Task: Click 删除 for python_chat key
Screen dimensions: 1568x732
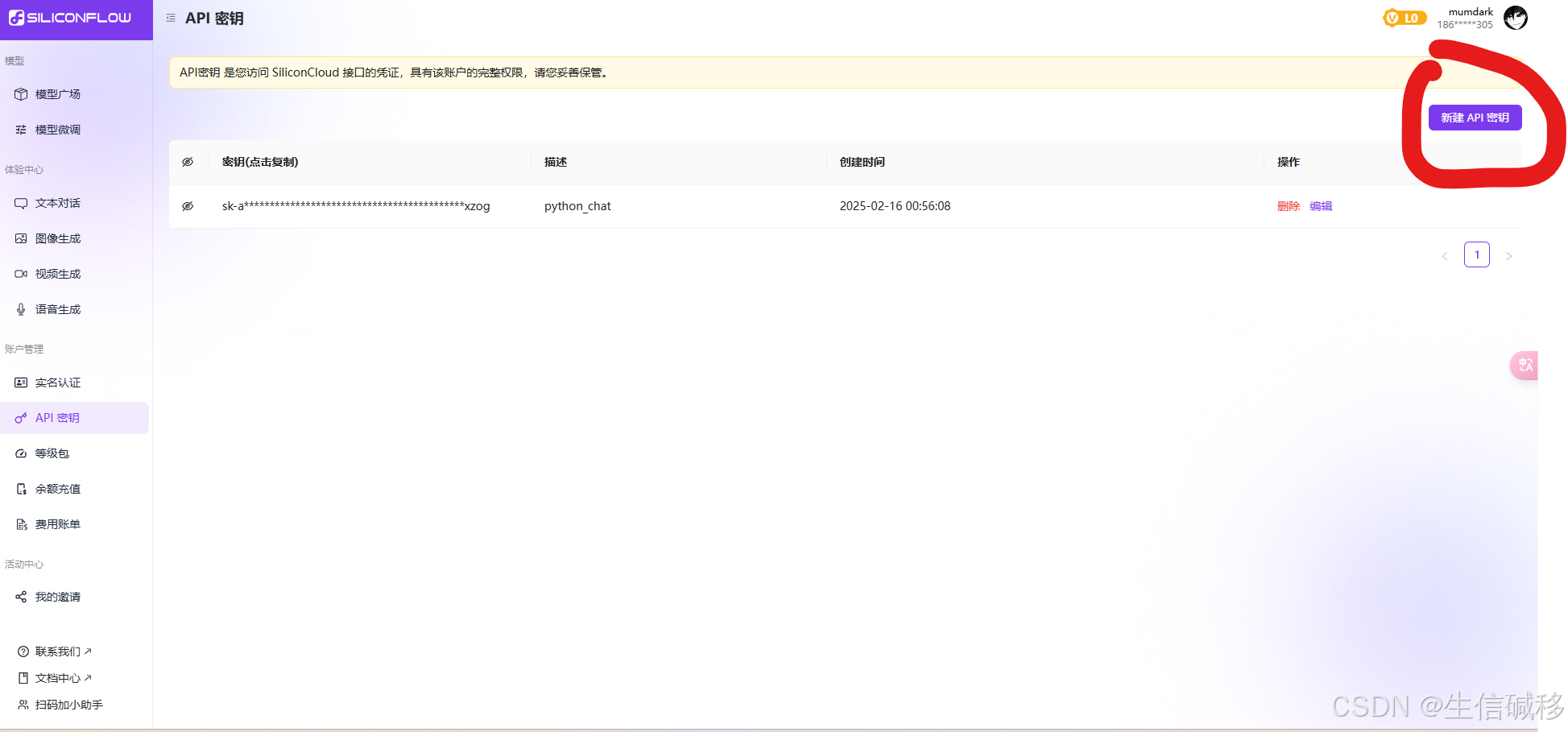Action: click(1289, 206)
